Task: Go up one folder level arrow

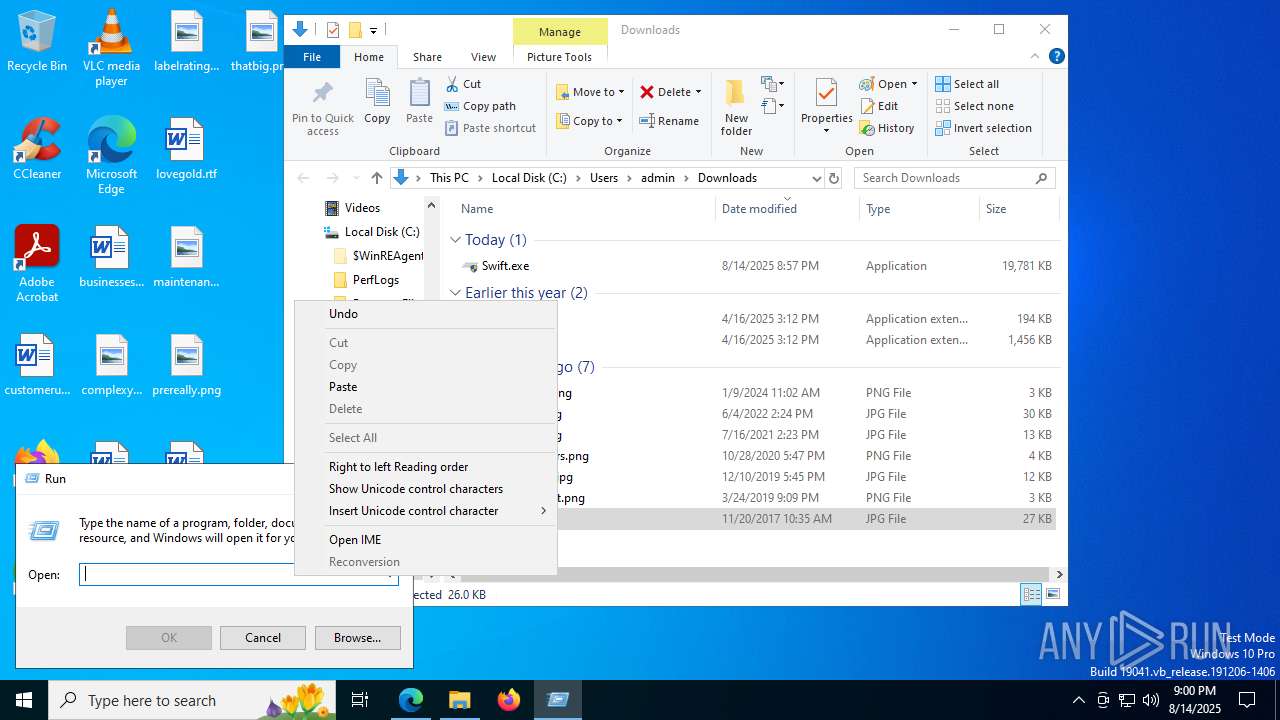Action: [x=376, y=178]
